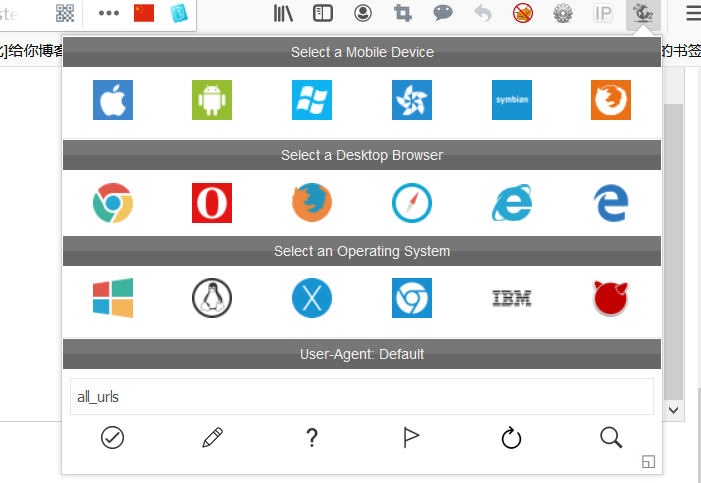
Task: Reset user-agent with the reload arrow
Action: (x=511, y=438)
